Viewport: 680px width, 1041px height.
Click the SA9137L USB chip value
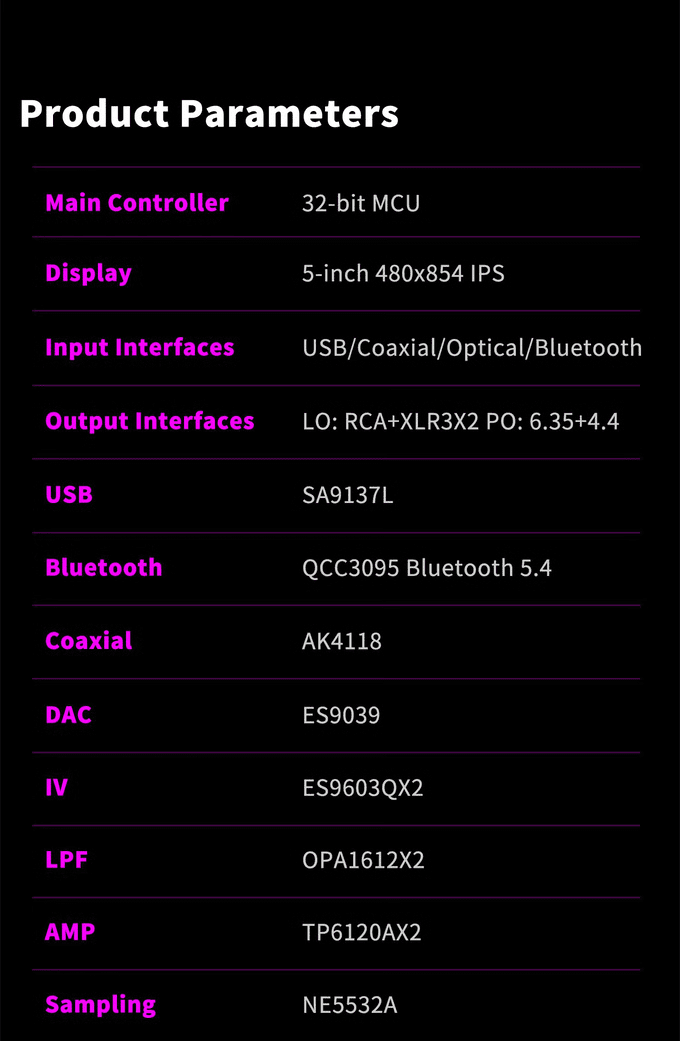tap(347, 495)
